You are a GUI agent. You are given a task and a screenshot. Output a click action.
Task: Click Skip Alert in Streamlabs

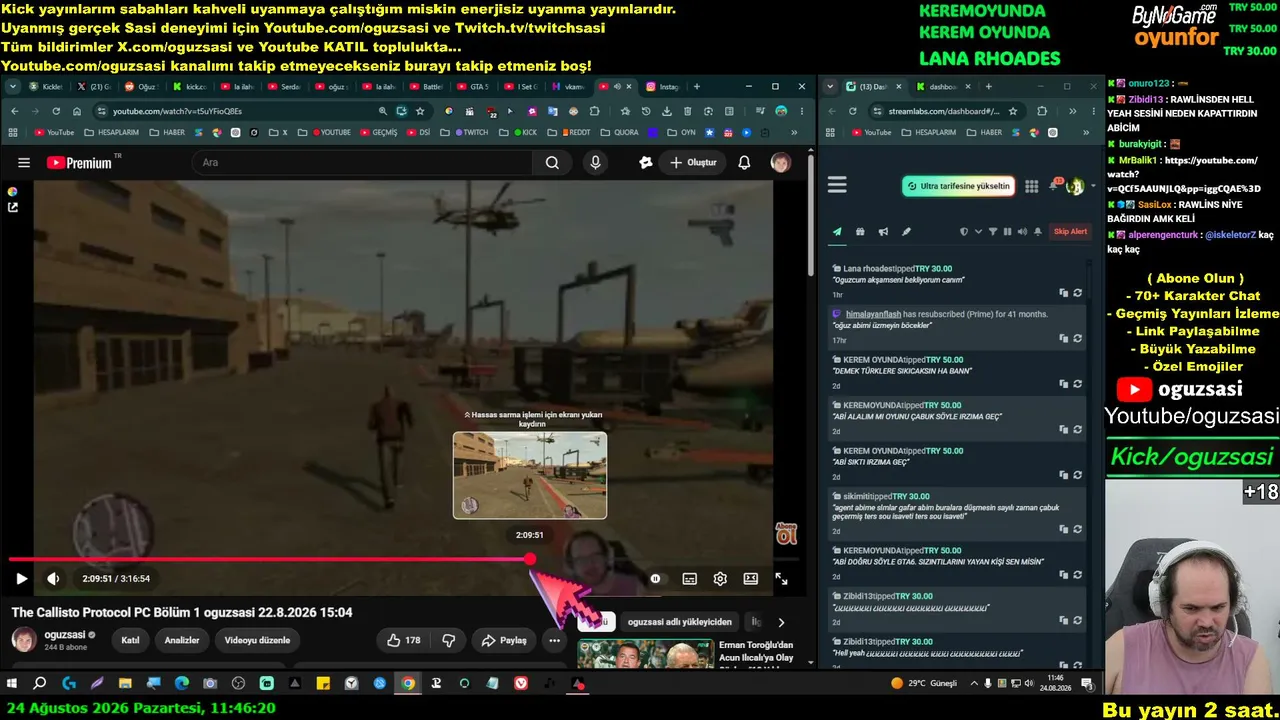click(1070, 232)
